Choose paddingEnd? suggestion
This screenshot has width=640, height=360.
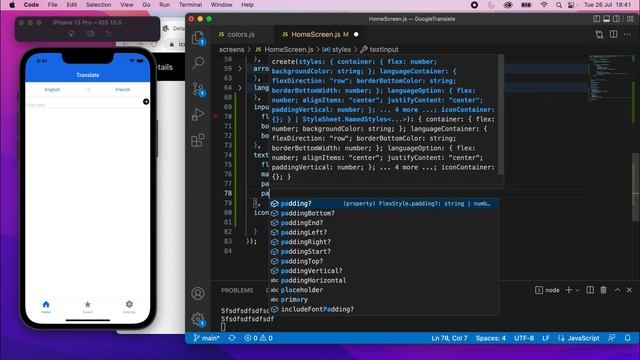coord(384,222)
